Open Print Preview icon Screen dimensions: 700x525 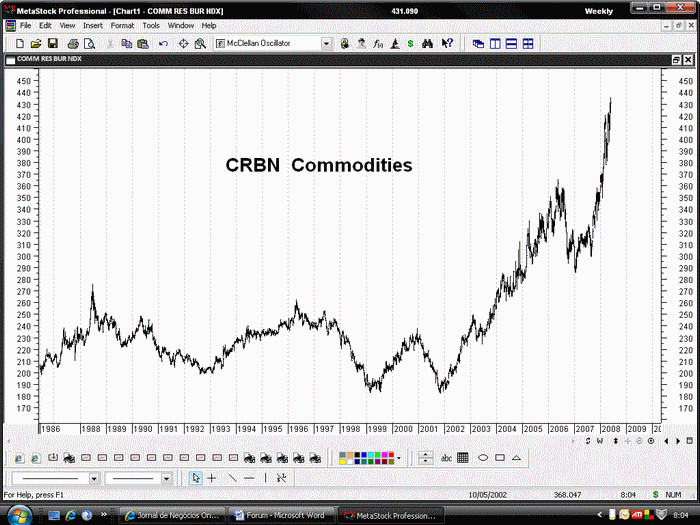click(x=89, y=44)
